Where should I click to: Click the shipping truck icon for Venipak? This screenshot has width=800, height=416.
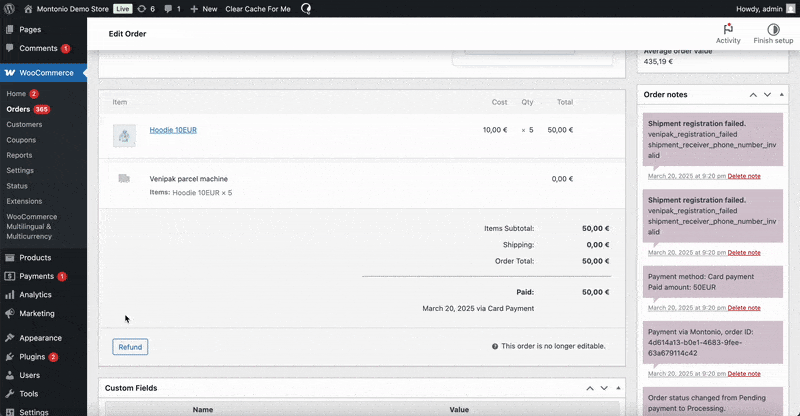click(124, 178)
